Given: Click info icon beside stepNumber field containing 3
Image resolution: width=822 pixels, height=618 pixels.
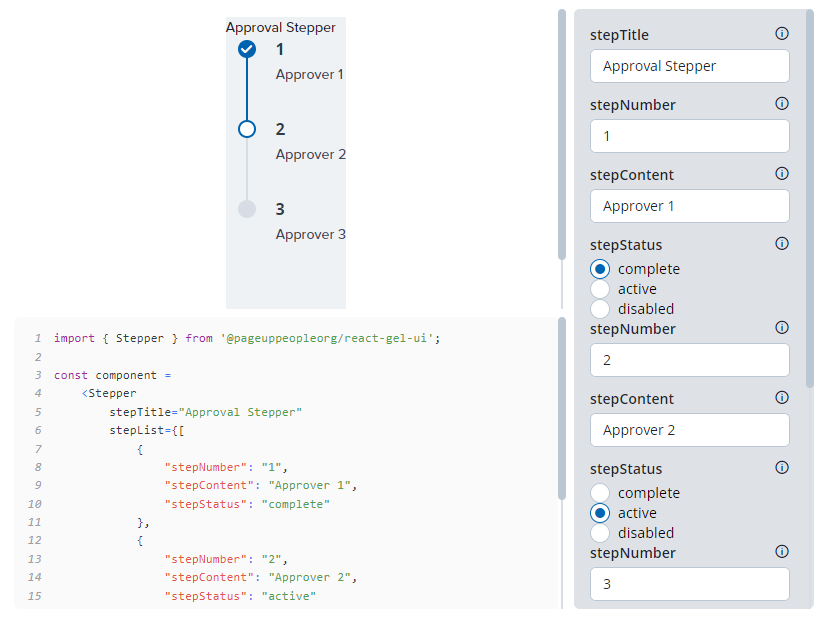Looking at the screenshot, I should click(782, 552).
